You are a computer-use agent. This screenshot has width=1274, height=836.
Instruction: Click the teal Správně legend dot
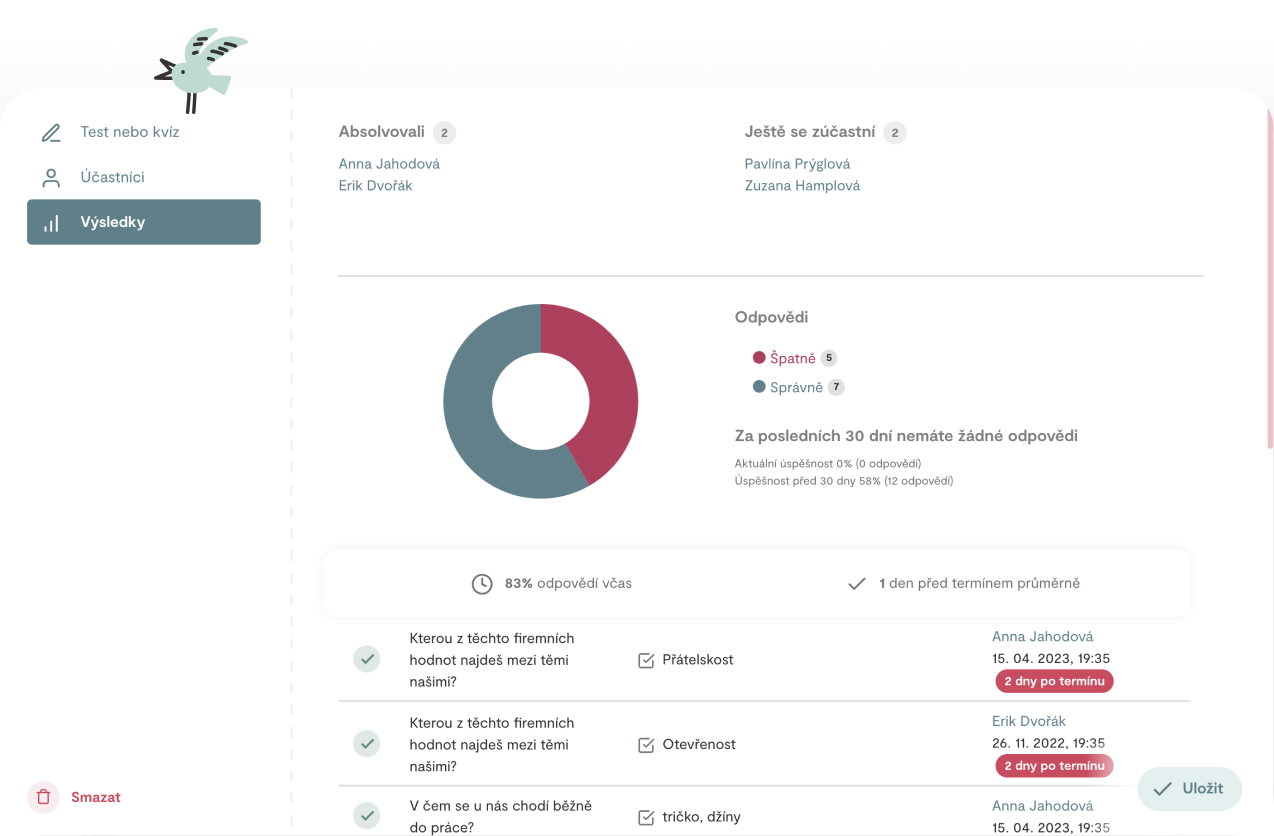coord(759,387)
